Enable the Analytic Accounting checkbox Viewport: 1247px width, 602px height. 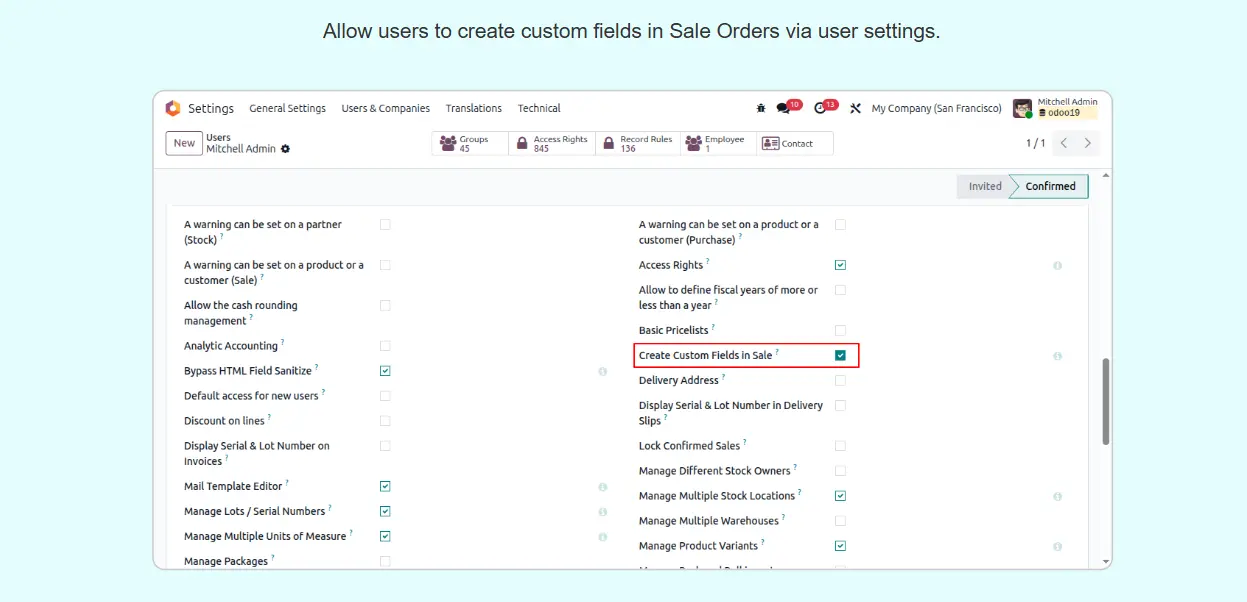(385, 346)
